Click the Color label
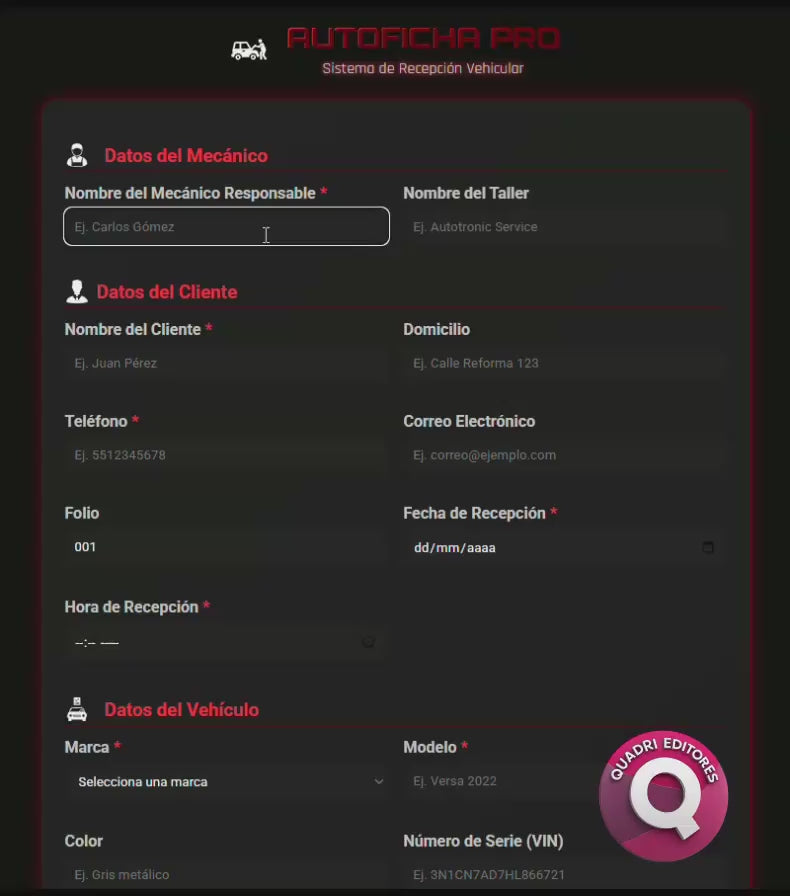Image resolution: width=790 pixels, height=896 pixels. point(83,841)
